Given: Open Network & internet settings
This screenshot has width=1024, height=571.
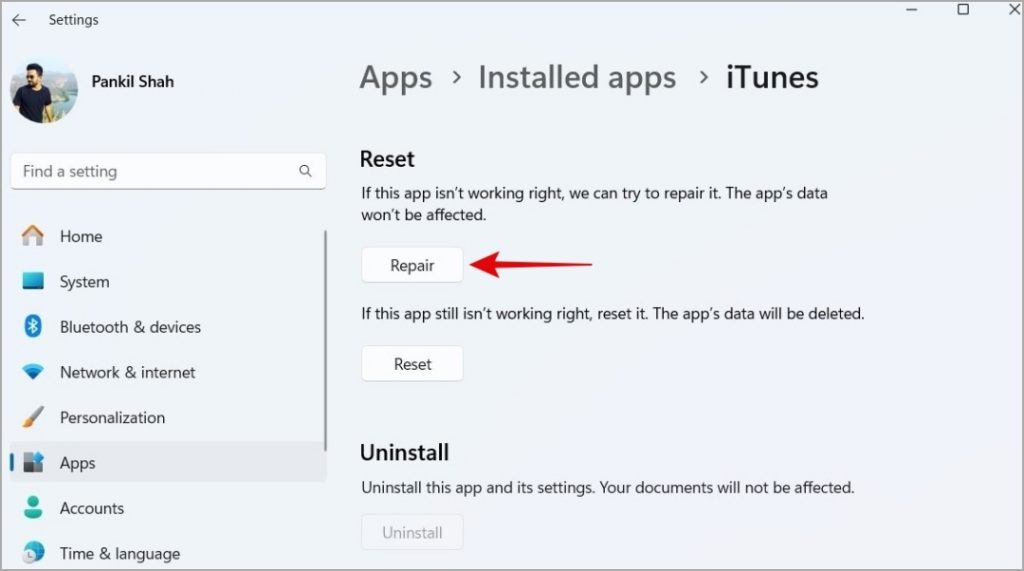Looking at the screenshot, I should point(128,372).
